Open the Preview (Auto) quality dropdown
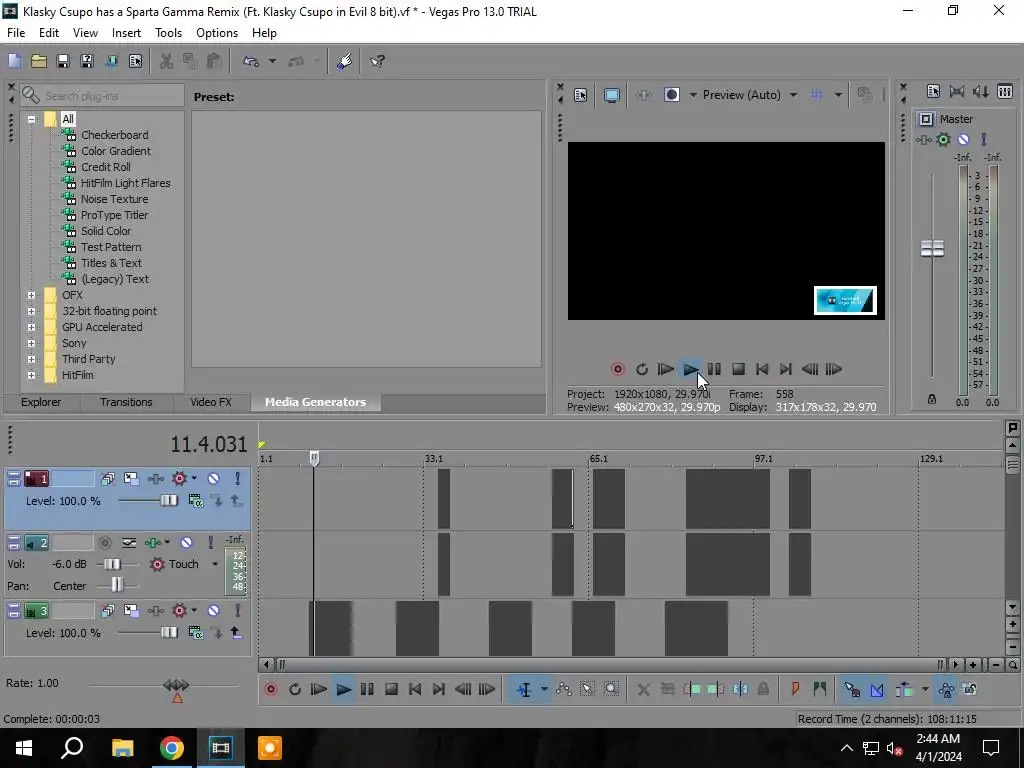Viewport: 1024px width, 768px height. click(x=793, y=95)
